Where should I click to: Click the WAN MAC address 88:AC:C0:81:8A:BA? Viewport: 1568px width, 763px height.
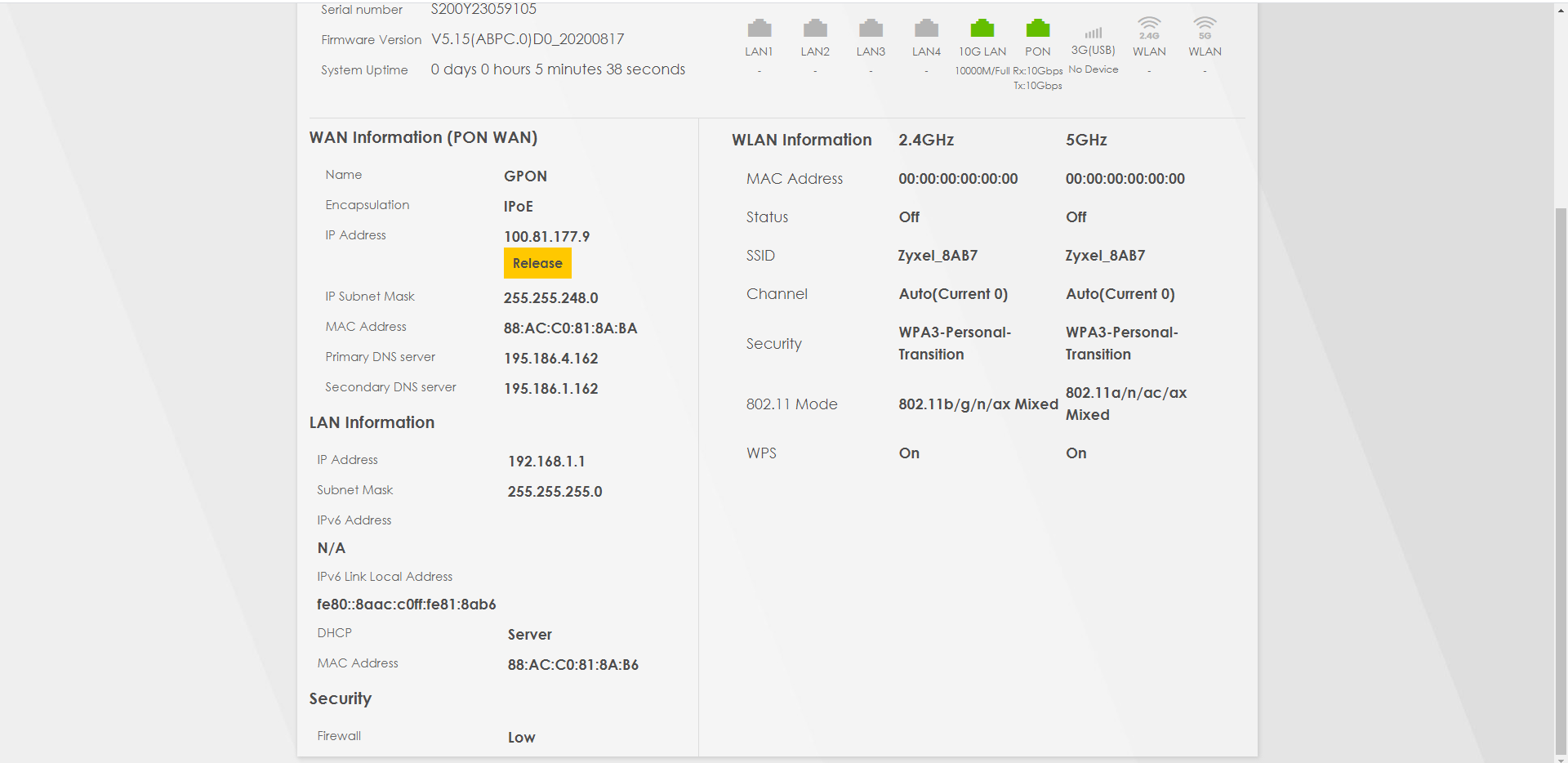click(x=570, y=328)
